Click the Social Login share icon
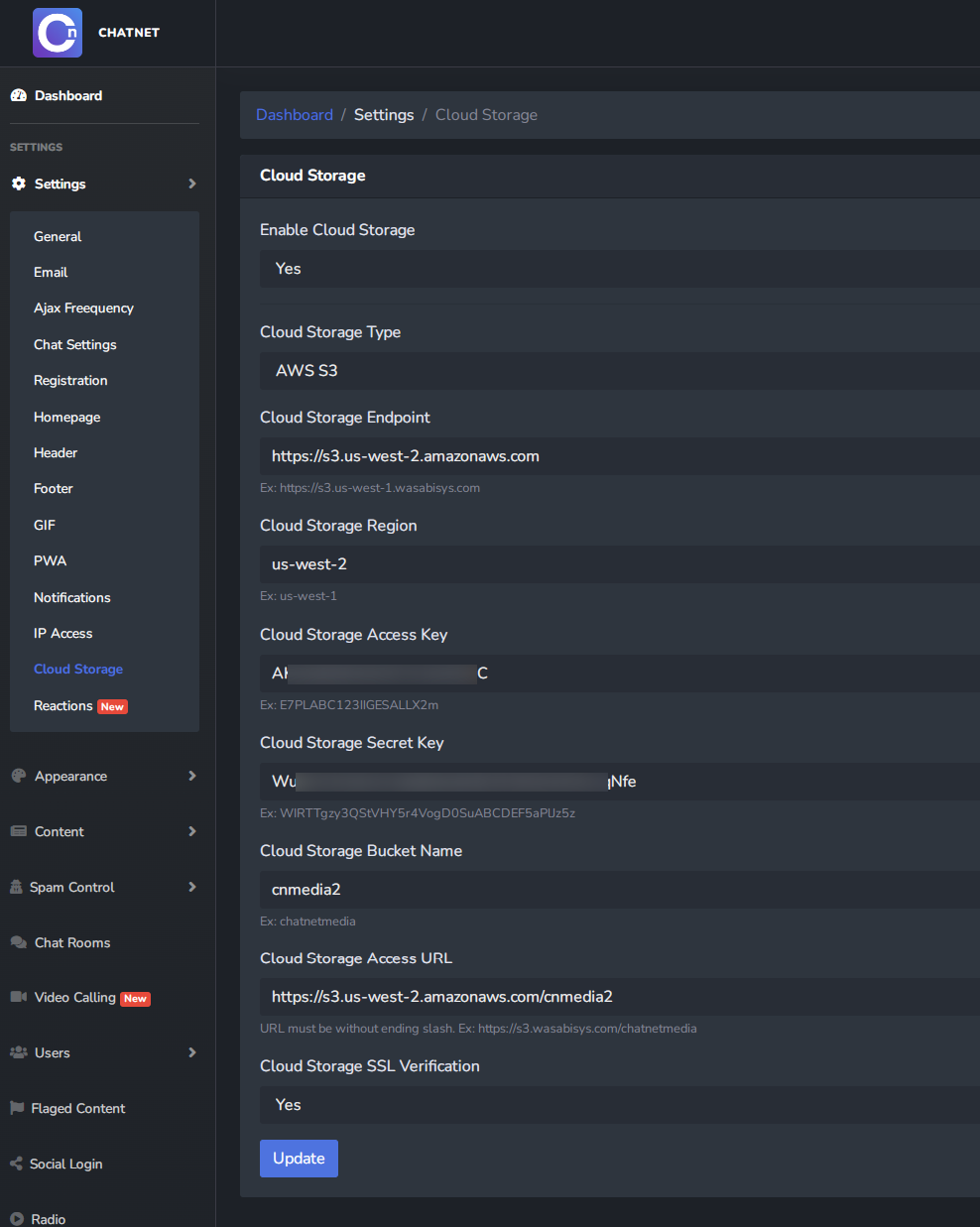This screenshot has height=1227, width=980. coord(16,1164)
